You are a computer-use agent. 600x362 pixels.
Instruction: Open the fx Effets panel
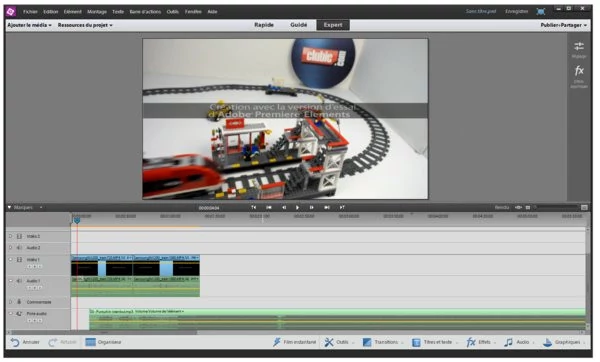click(478, 342)
